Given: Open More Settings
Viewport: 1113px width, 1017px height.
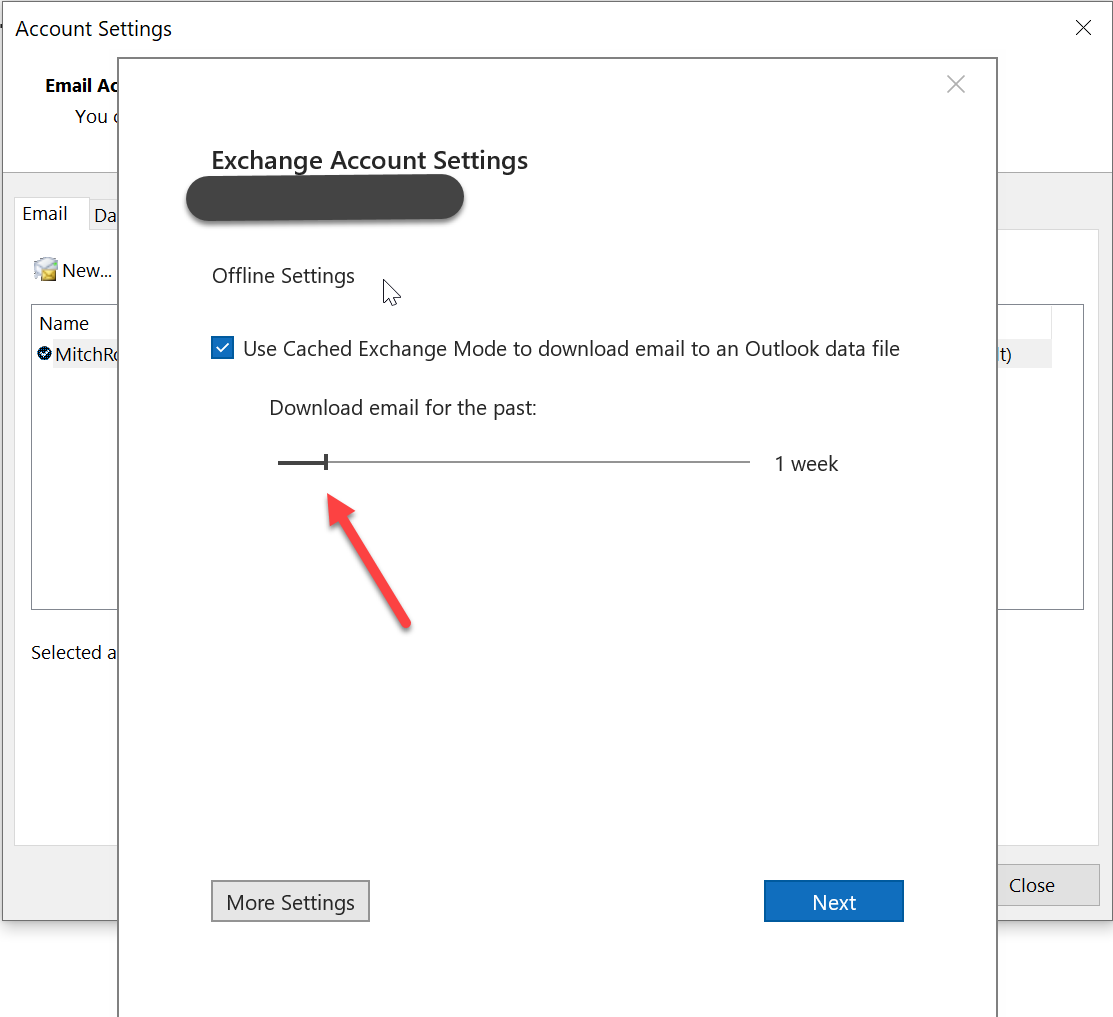Looking at the screenshot, I should 290,902.
